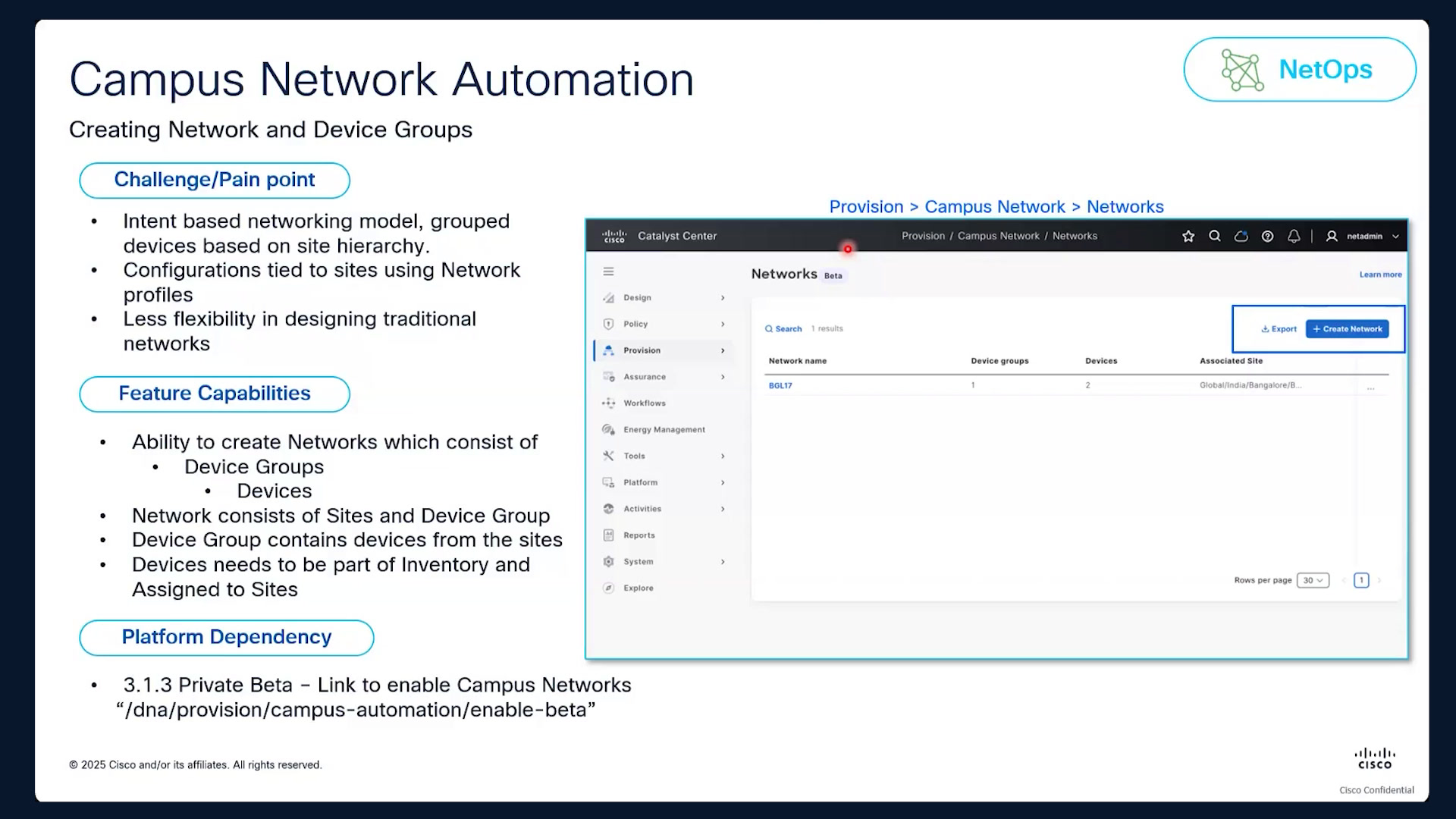The image size is (1456, 819).
Task: Click the Reports icon in the sidebar
Action: (x=608, y=535)
